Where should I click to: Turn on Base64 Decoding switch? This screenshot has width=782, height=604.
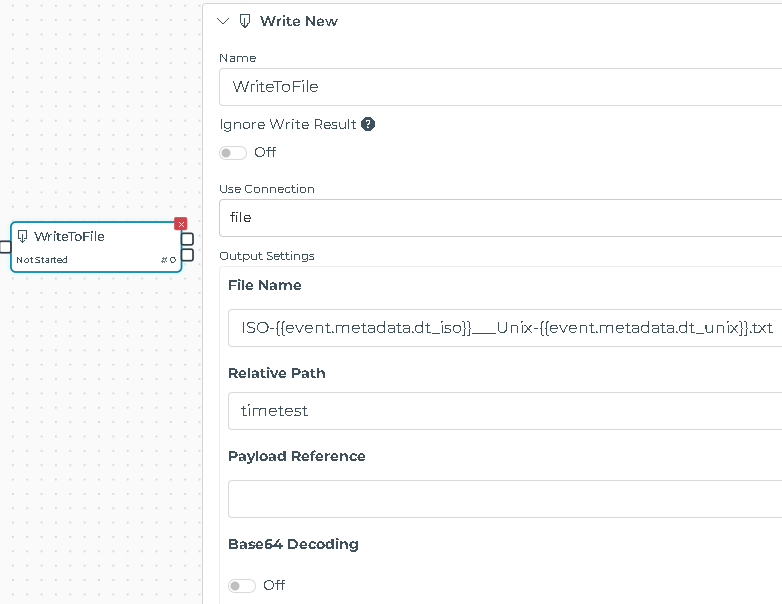click(241, 585)
